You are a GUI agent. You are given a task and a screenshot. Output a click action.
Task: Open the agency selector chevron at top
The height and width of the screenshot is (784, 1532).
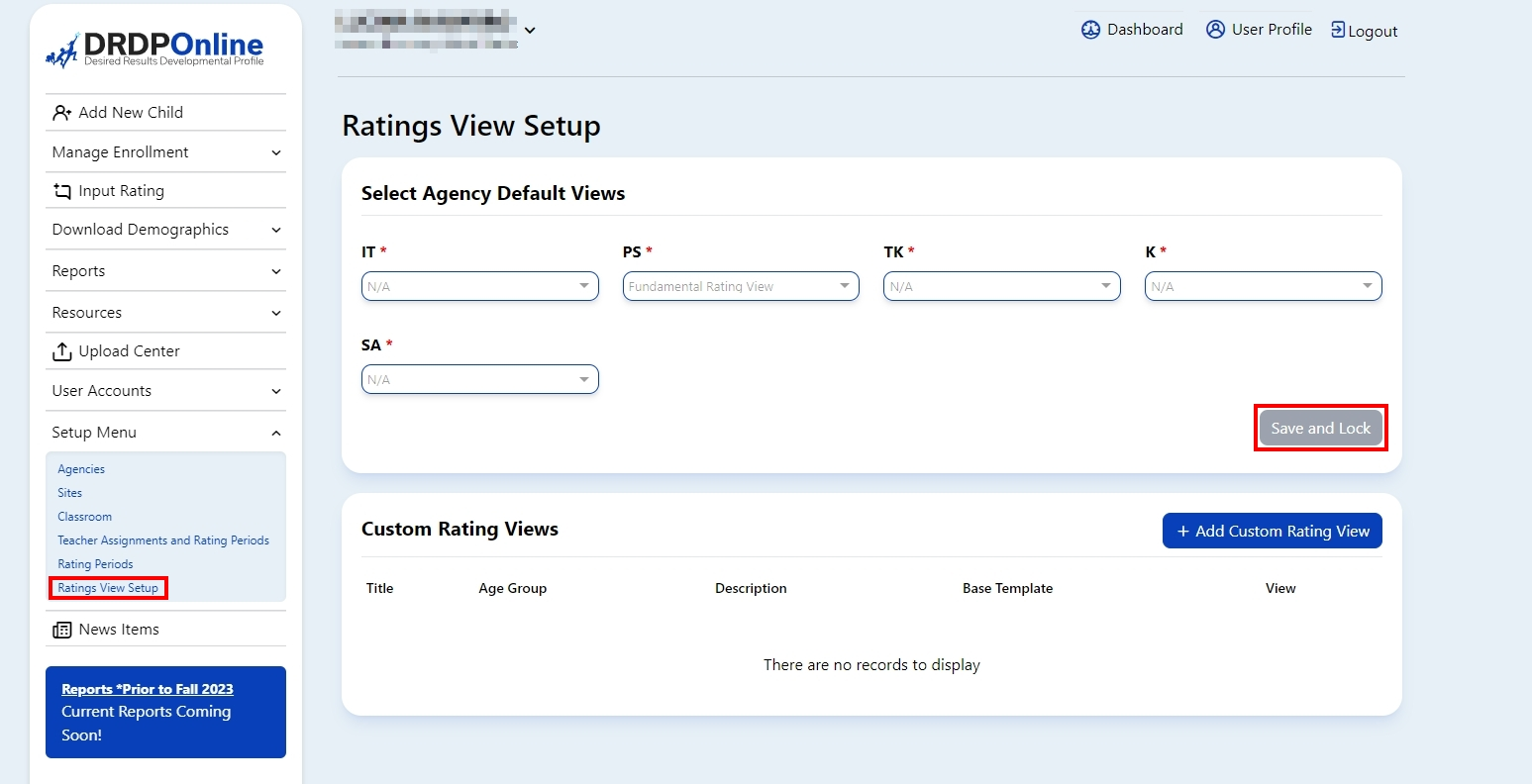(530, 30)
